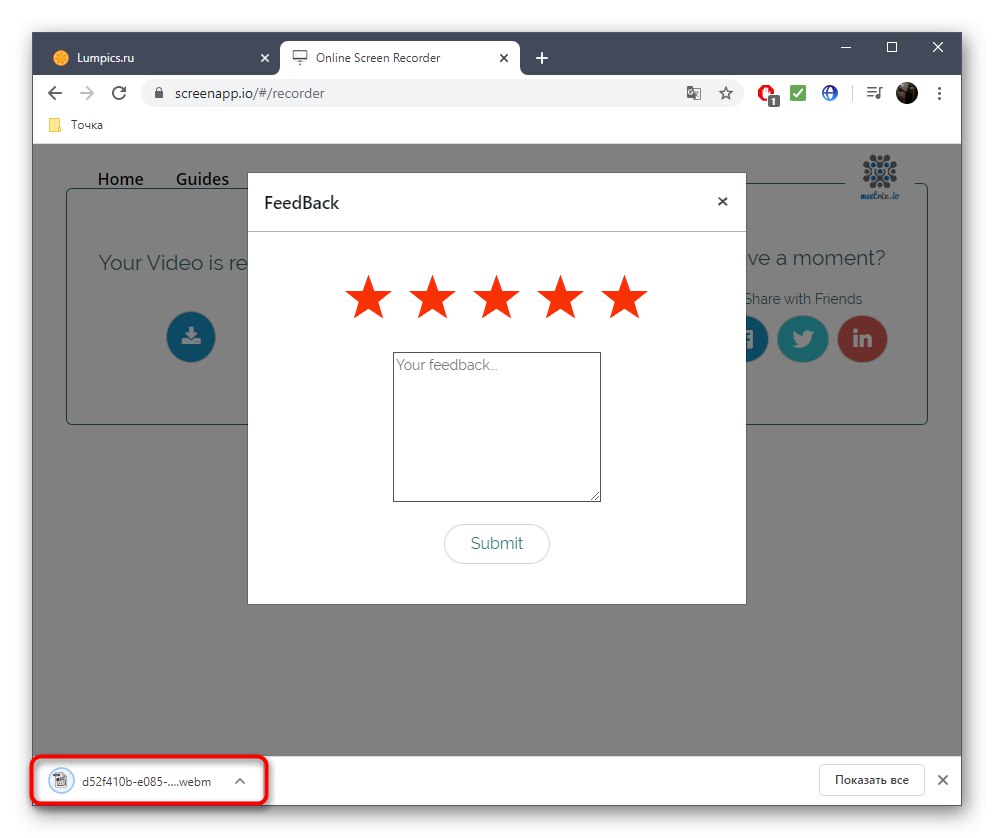
Task: Bookmark this page using the star icon
Action: click(726, 92)
